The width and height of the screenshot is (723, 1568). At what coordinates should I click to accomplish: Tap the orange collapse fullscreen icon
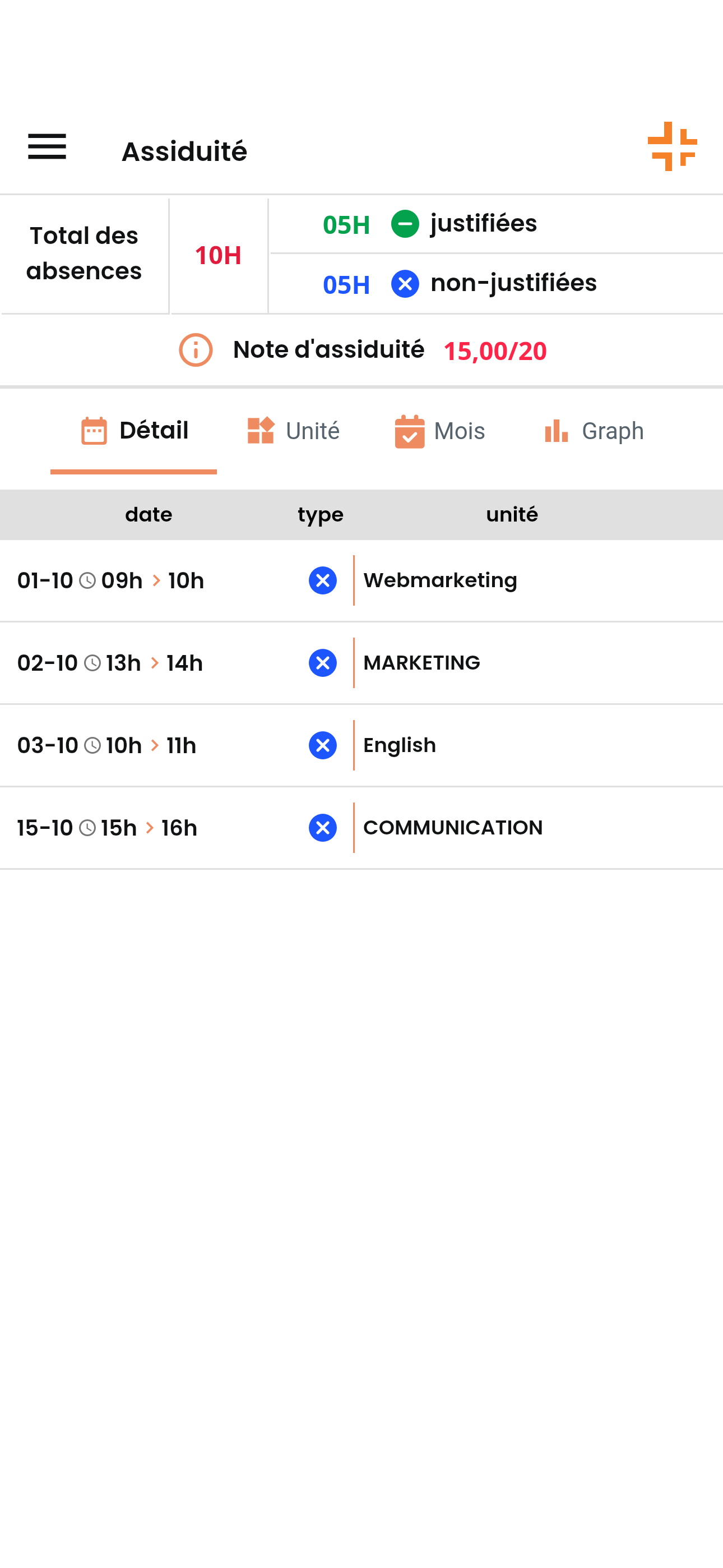672,147
